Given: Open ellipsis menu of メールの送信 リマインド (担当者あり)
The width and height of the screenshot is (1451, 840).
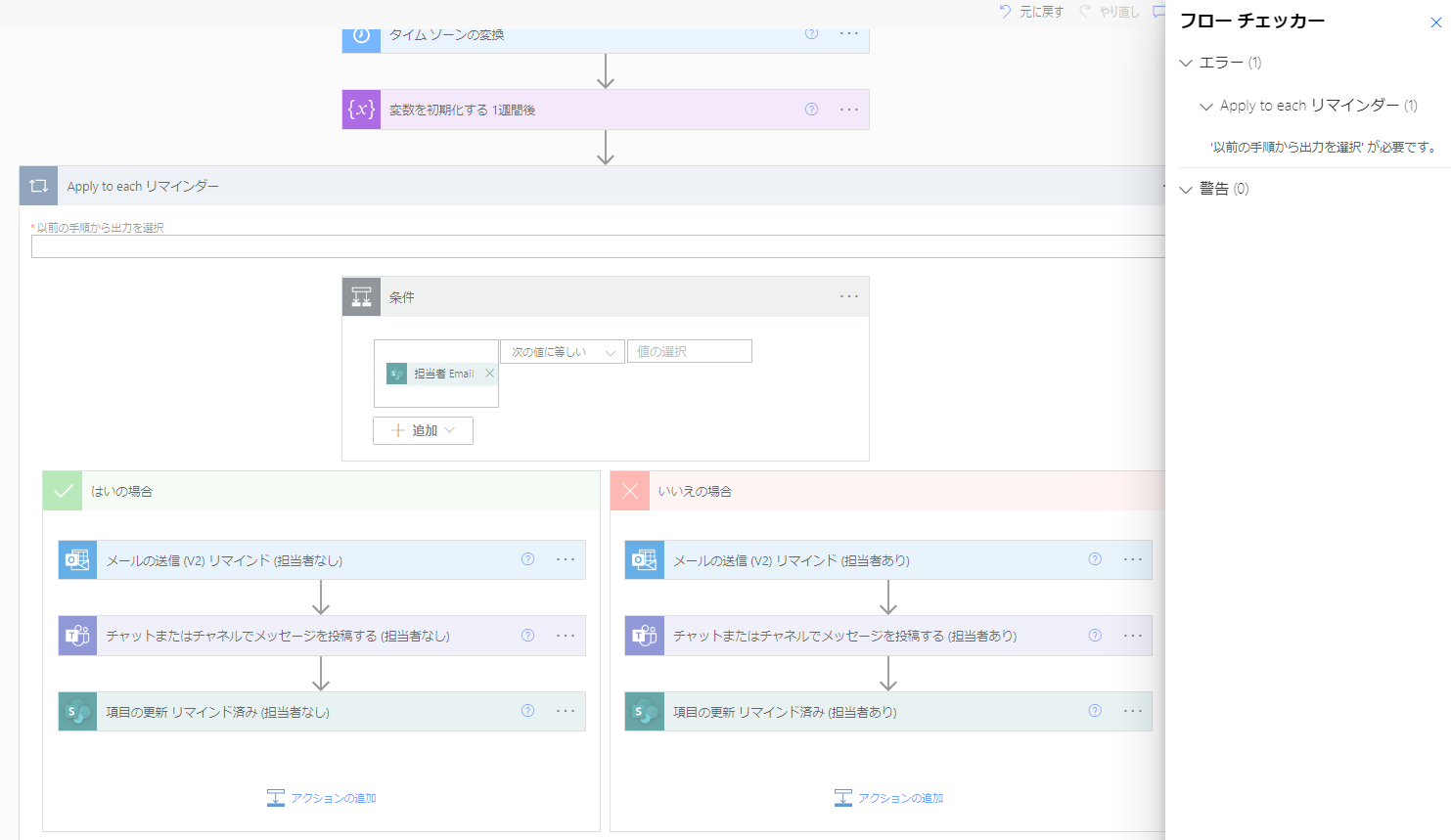Looking at the screenshot, I should [x=1132, y=559].
